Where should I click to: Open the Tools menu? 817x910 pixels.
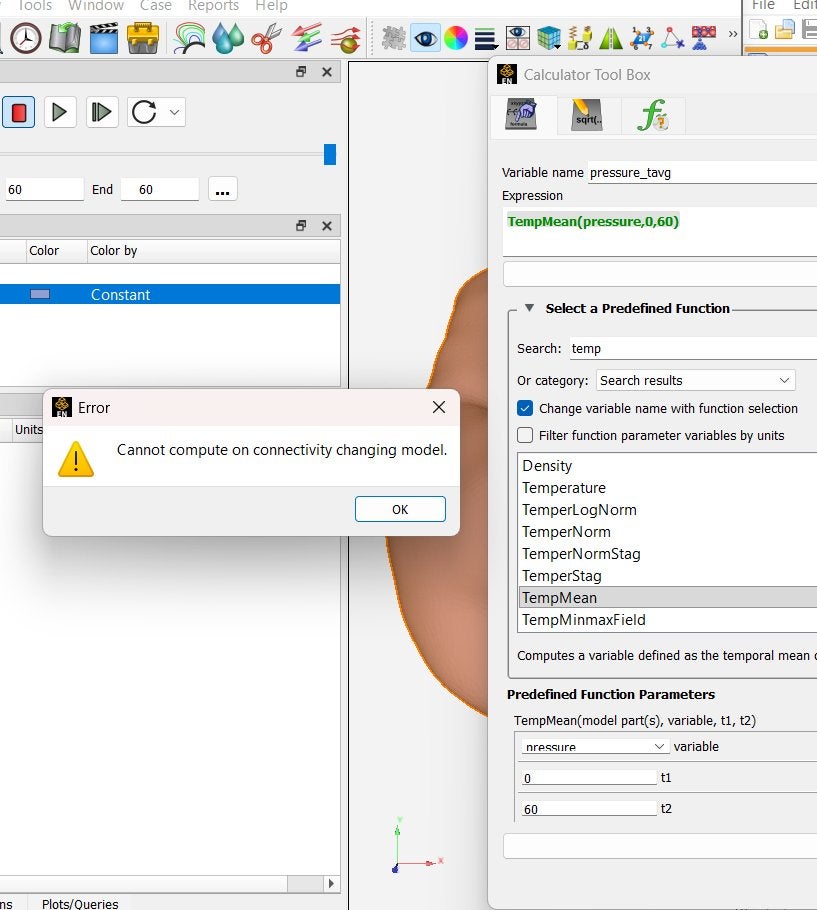coord(34,6)
